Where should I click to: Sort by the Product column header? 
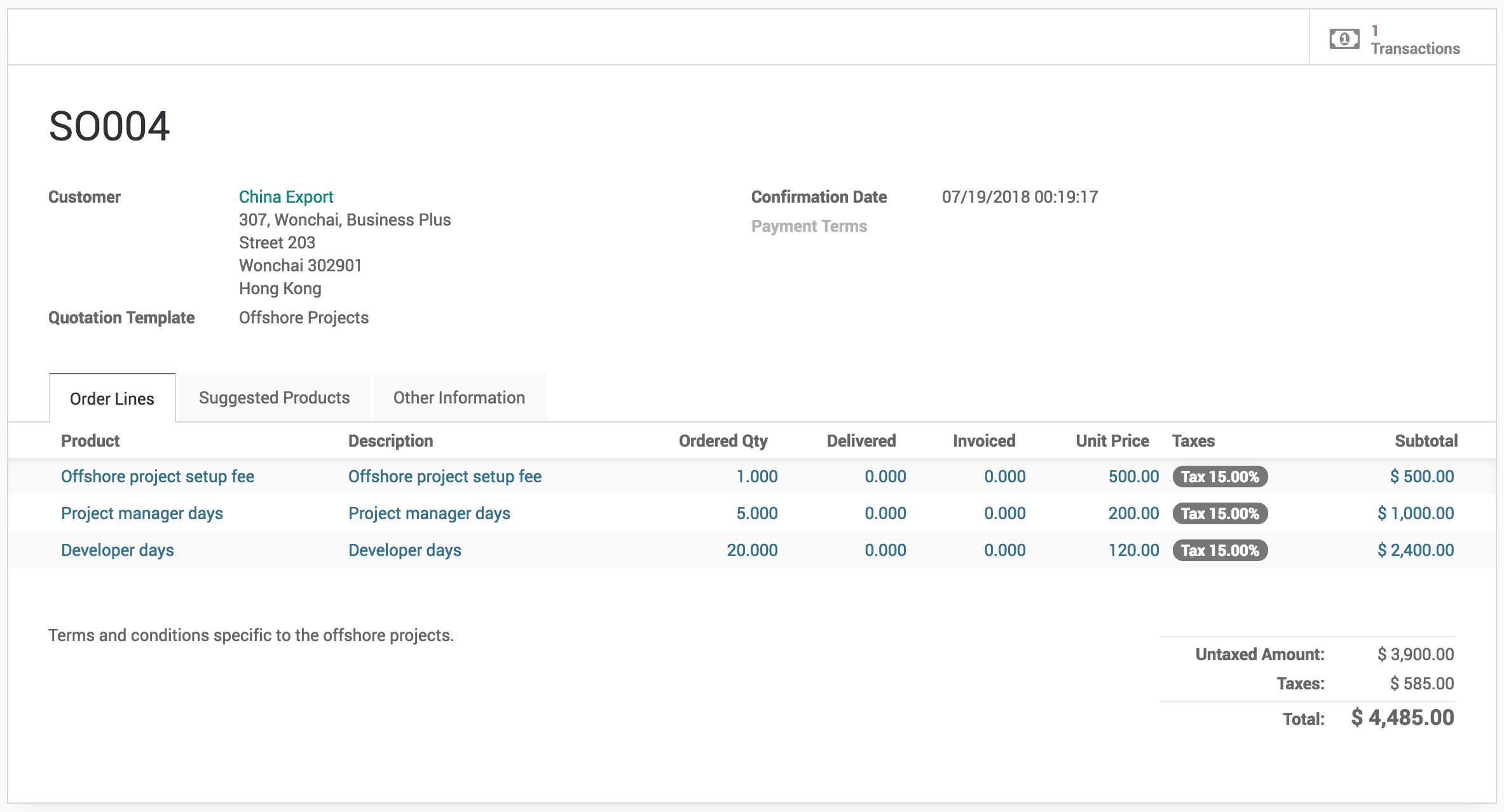pyautogui.click(x=90, y=441)
